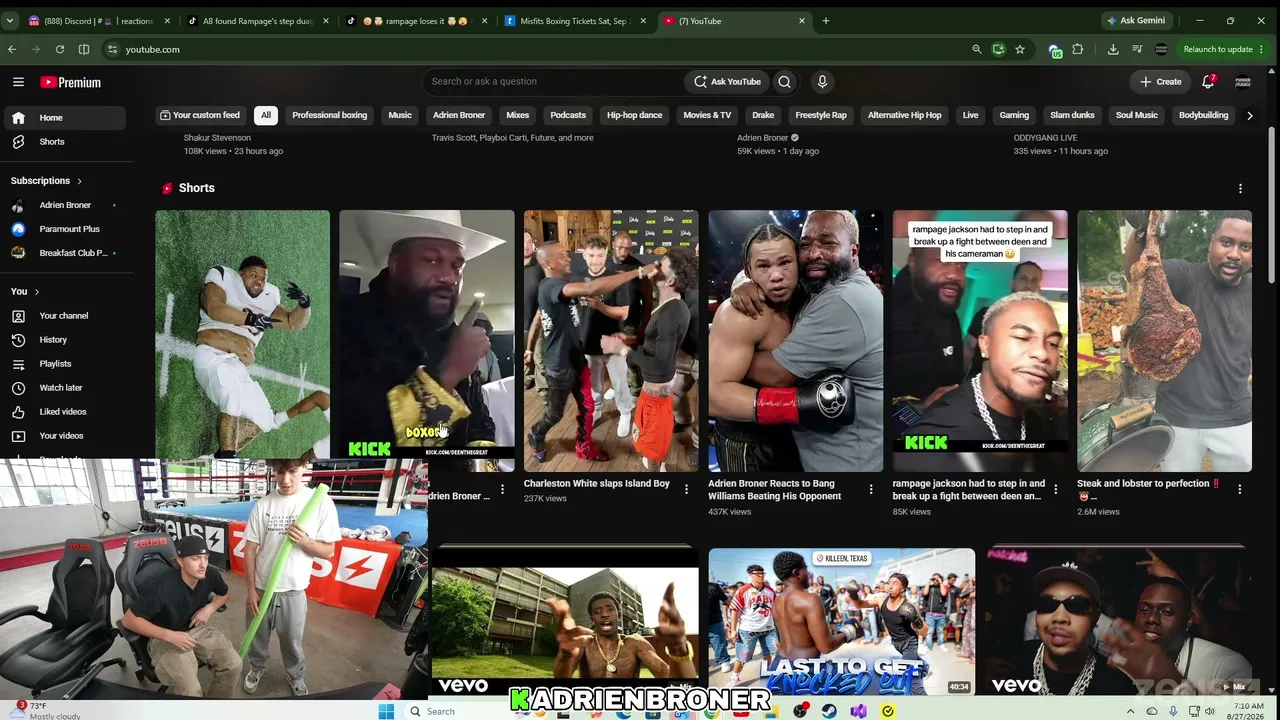View site information for youtube.com

tap(113, 49)
